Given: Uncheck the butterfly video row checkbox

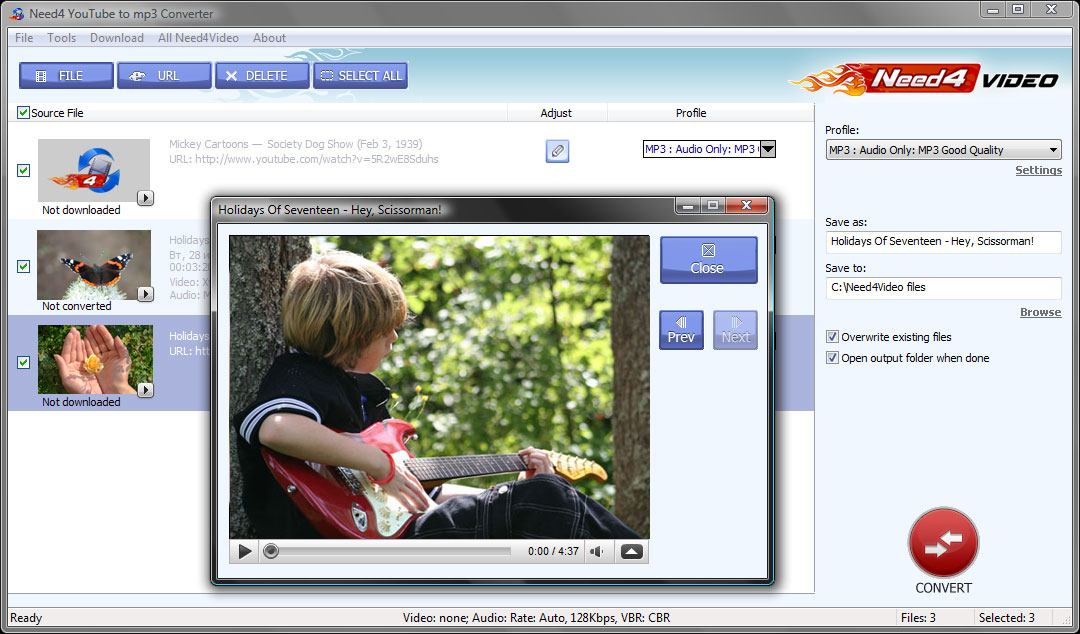Looking at the screenshot, I should [23, 266].
